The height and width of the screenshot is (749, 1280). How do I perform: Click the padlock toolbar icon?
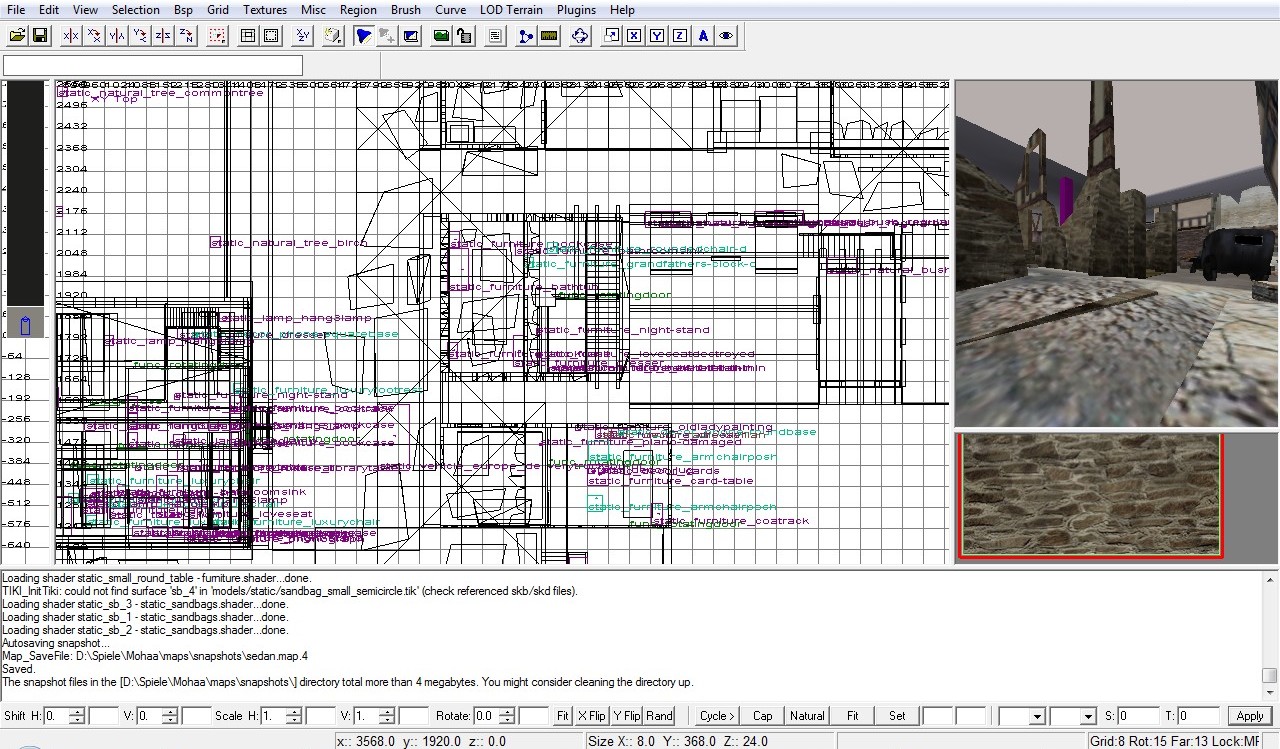[x=464, y=36]
